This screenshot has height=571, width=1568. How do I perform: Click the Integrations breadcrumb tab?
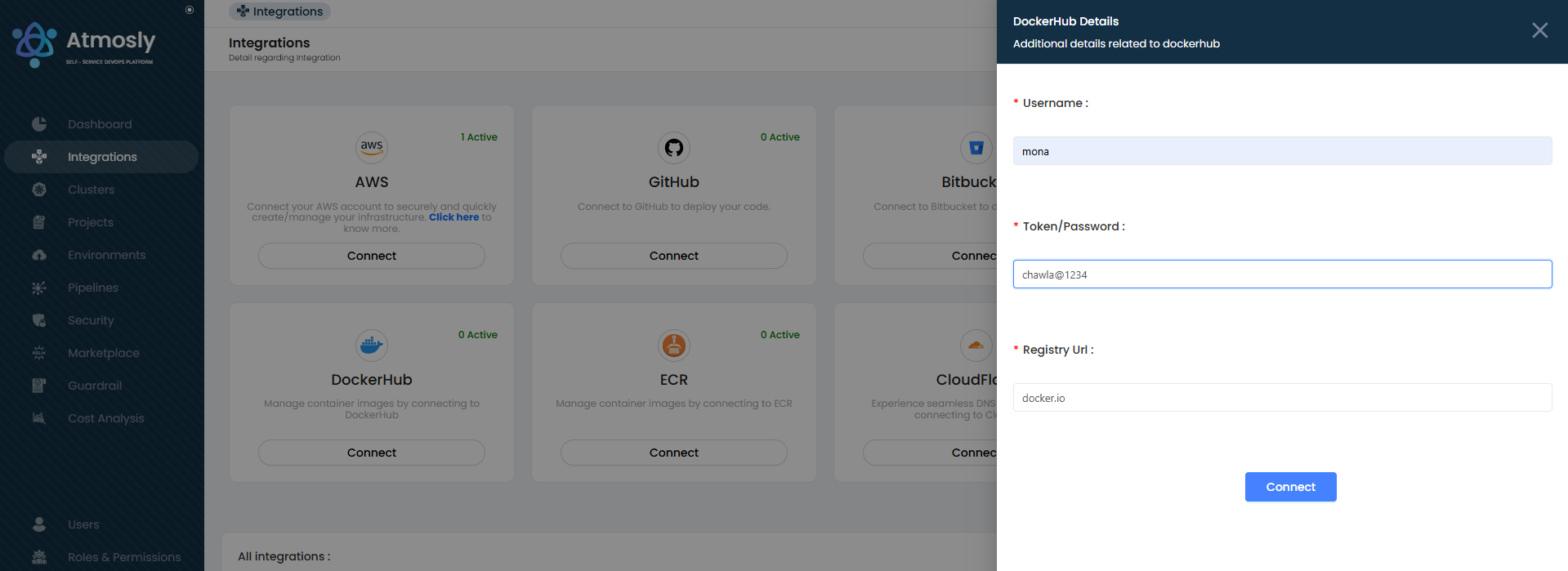click(279, 11)
